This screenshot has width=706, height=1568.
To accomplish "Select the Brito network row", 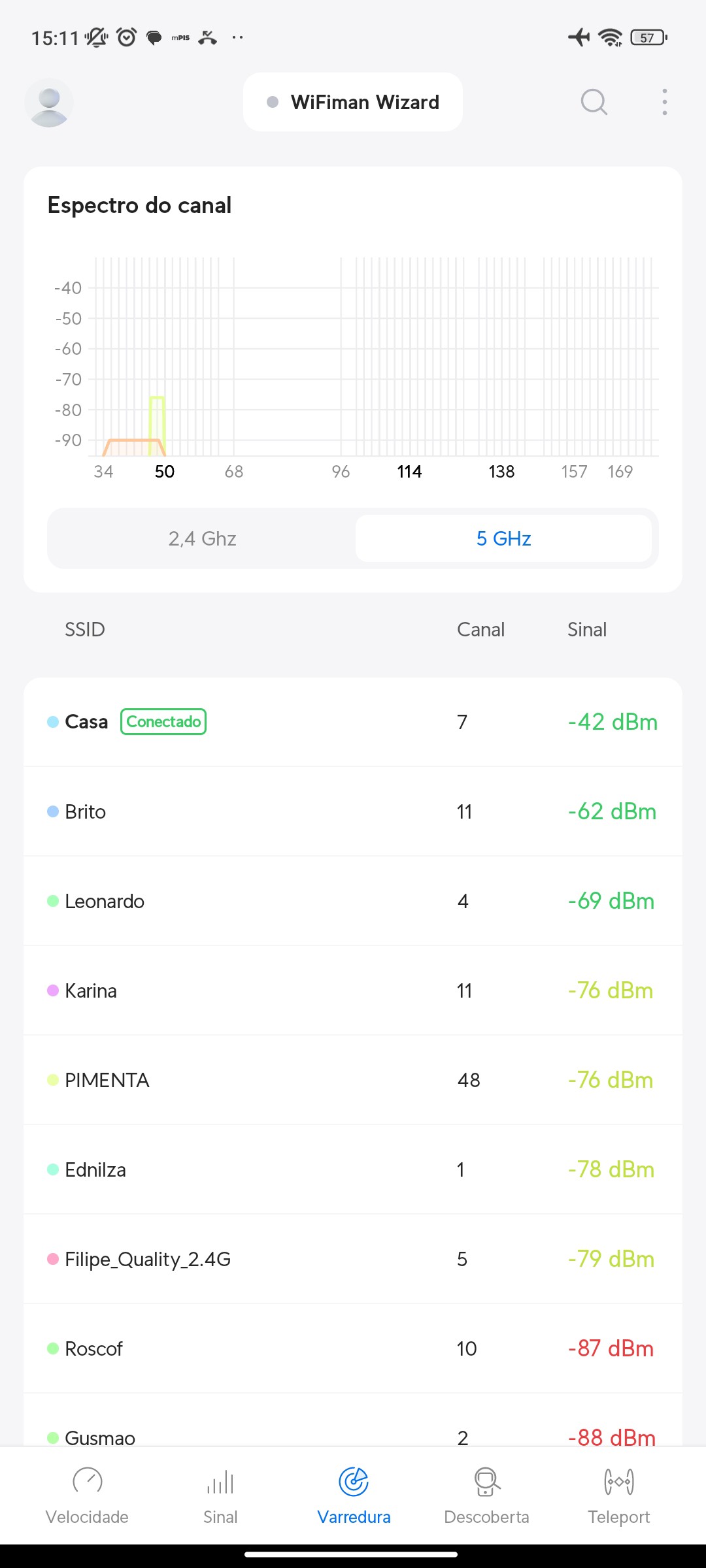I will coord(353,811).
